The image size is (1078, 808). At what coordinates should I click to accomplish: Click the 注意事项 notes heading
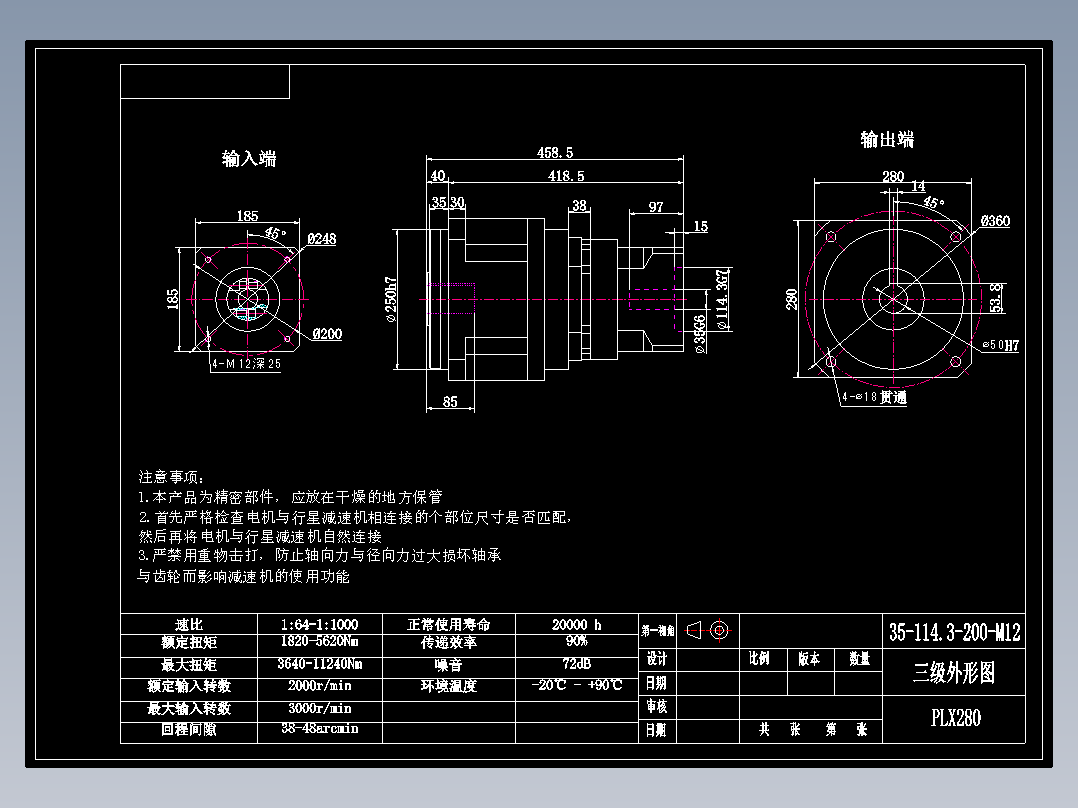coord(168,476)
